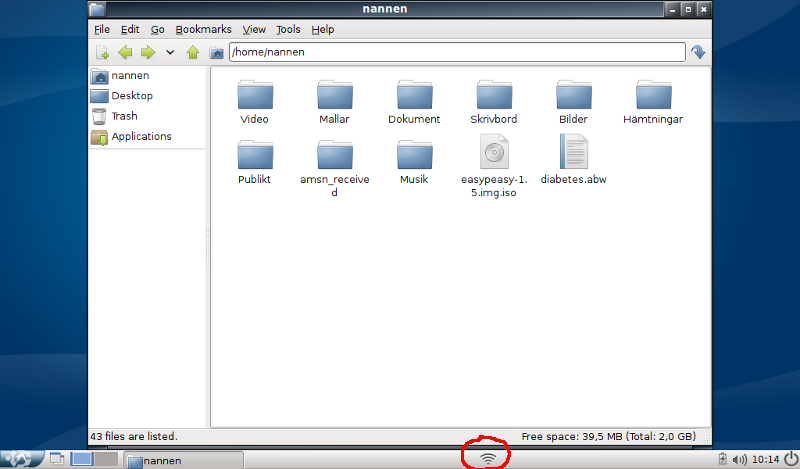The height and width of the screenshot is (469, 800).
Task: Click the battery status tray icon
Action: click(722, 459)
